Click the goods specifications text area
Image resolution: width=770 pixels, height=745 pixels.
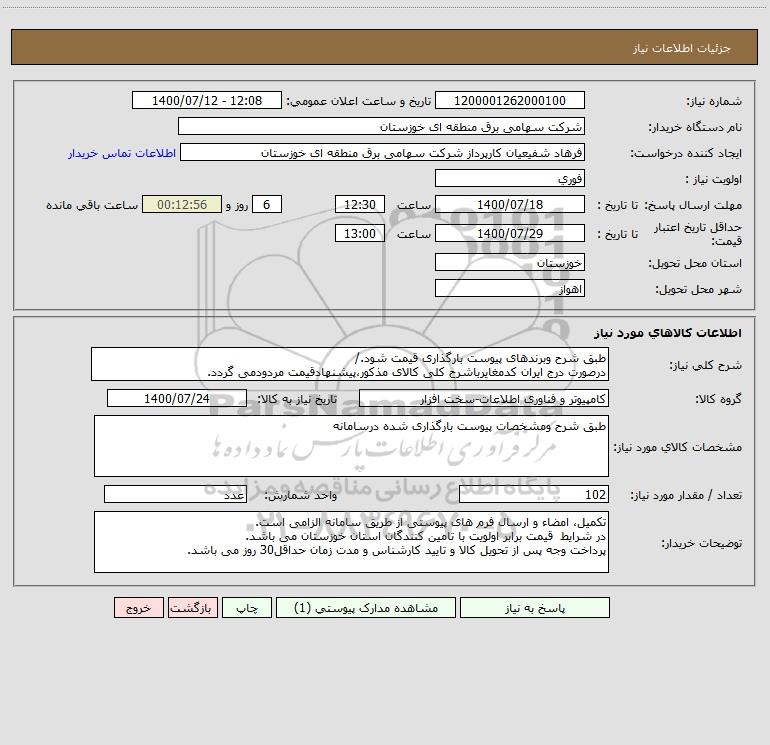tap(351, 446)
